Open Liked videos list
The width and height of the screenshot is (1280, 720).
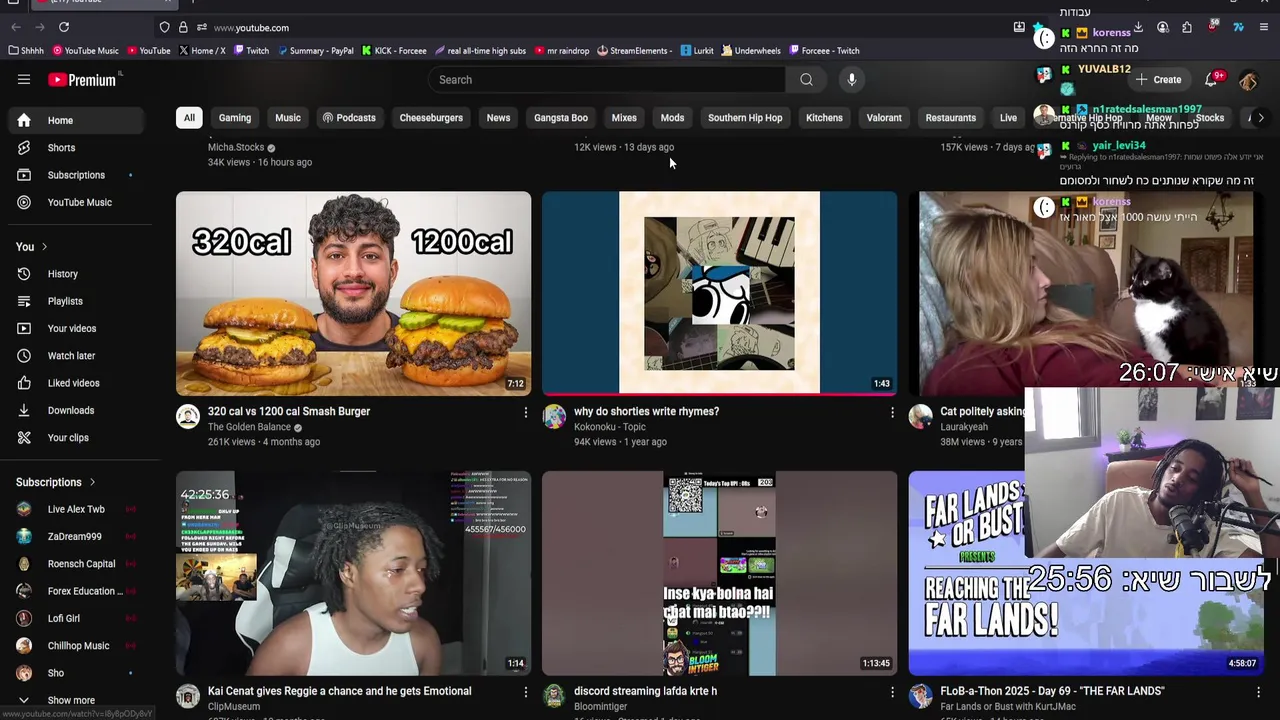pyautogui.click(x=76, y=383)
